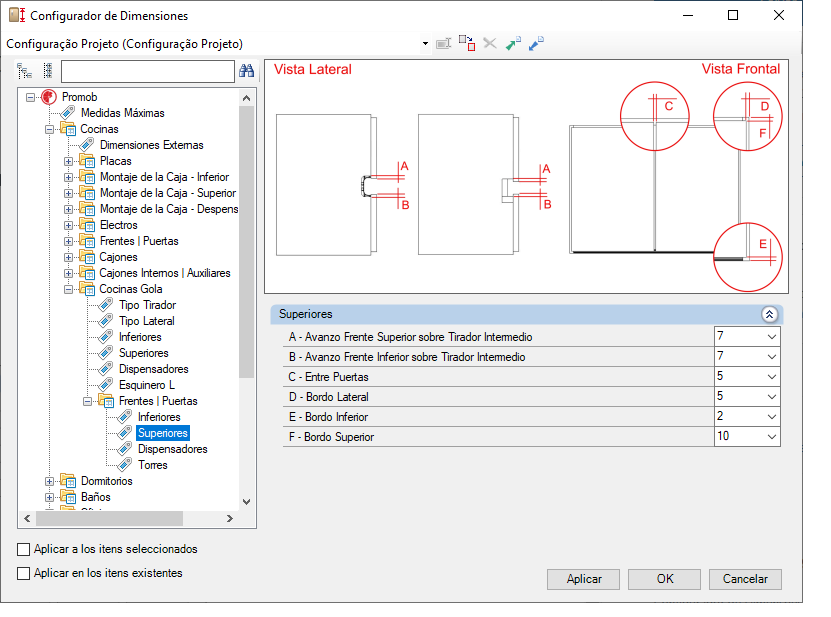This screenshot has height=617, width=831.
Task: Click the green arrow import configuration icon
Action: pyautogui.click(x=513, y=44)
